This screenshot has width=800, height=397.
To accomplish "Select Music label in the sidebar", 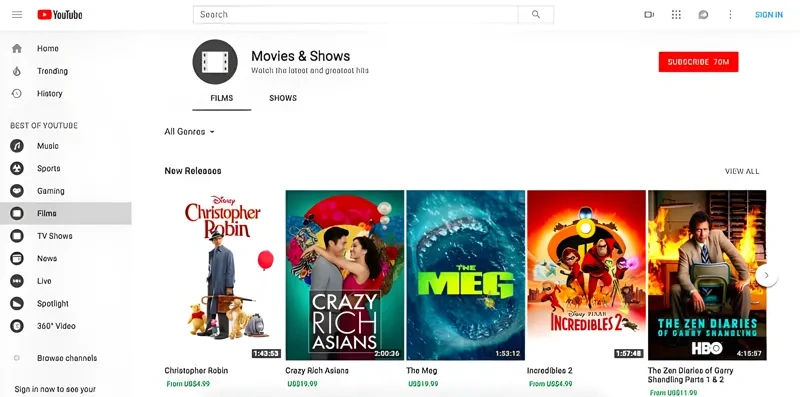I will coord(48,146).
